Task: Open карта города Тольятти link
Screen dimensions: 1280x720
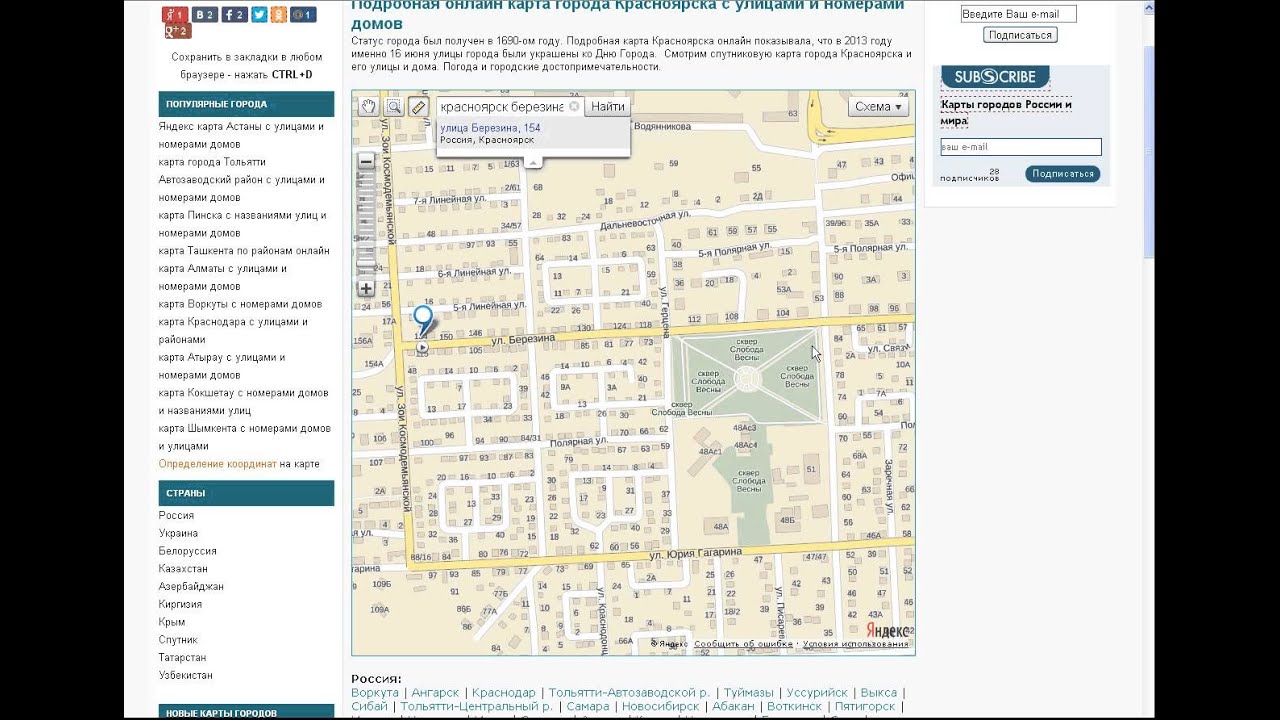Action: 212,162
